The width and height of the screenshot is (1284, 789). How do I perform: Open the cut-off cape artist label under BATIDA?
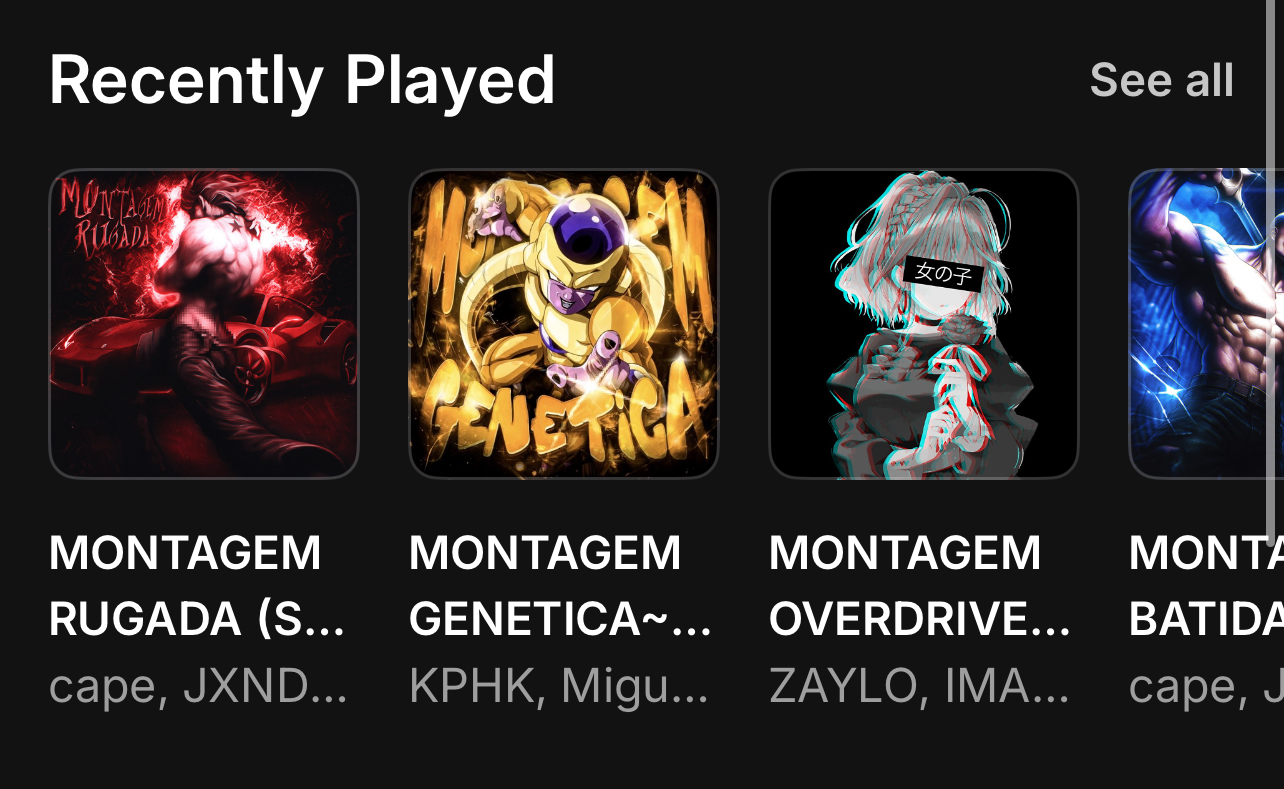coord(1206,687)
